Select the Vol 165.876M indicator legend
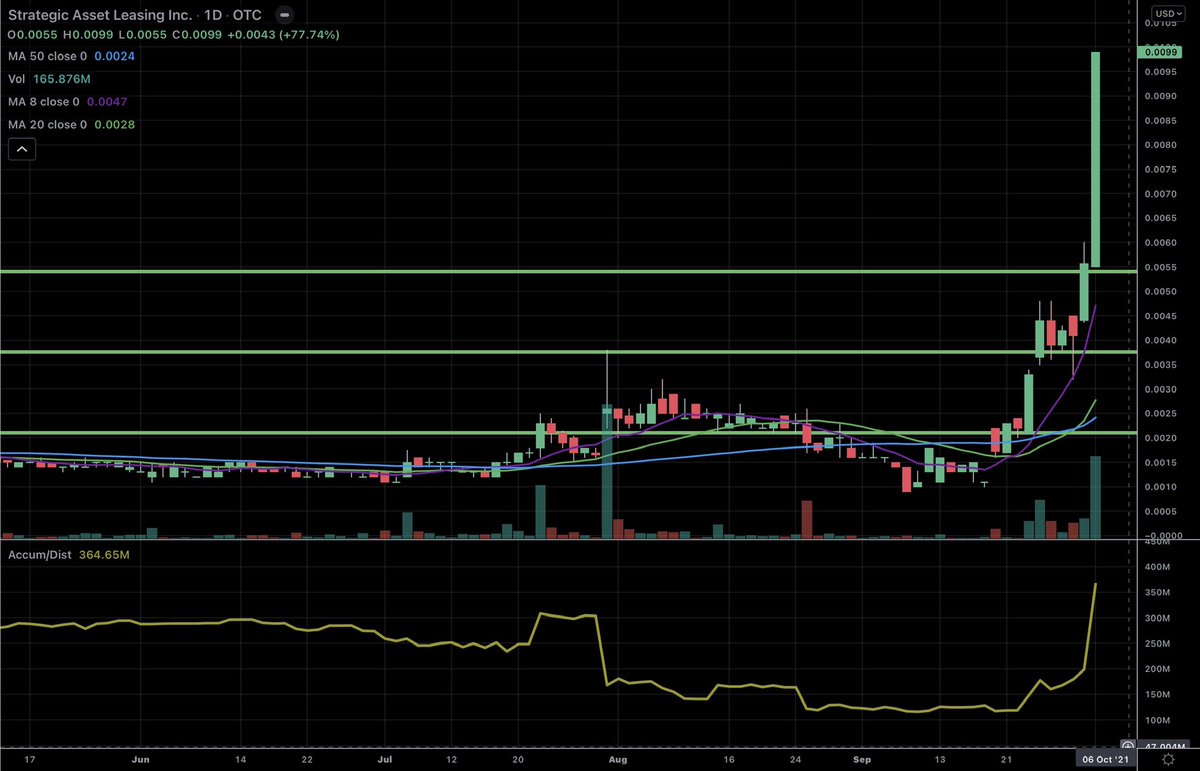 [49, 80]
